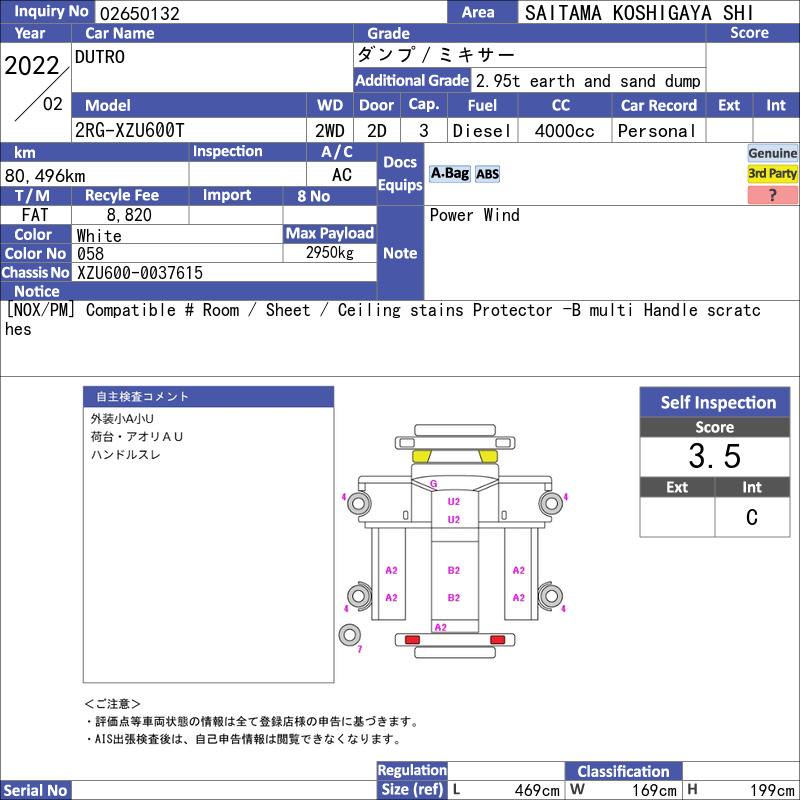Viewport: 800px width, 800px height.
Task: Click the width value 169cm
Action: click(x=654, y=790)
